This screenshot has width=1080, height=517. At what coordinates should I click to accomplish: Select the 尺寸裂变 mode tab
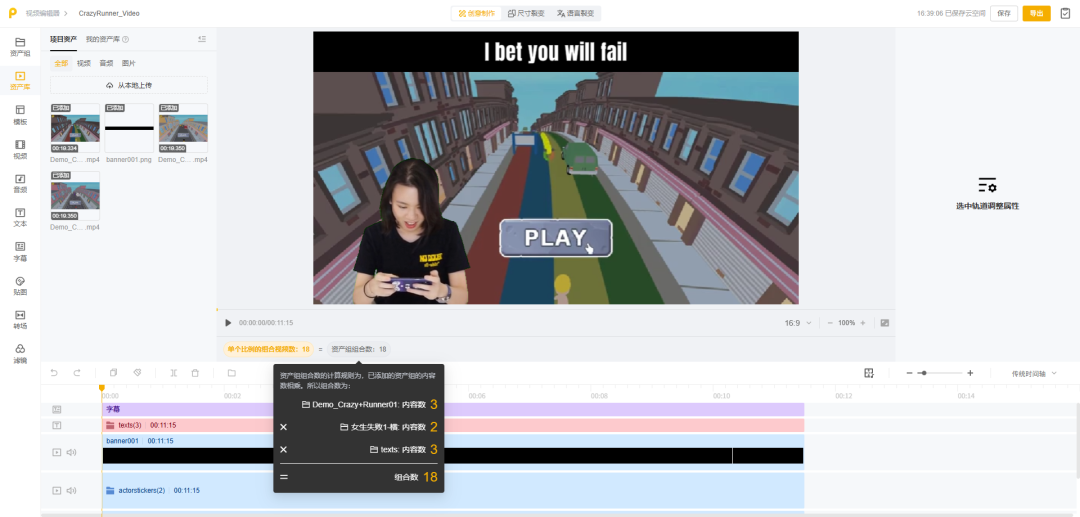527,13
